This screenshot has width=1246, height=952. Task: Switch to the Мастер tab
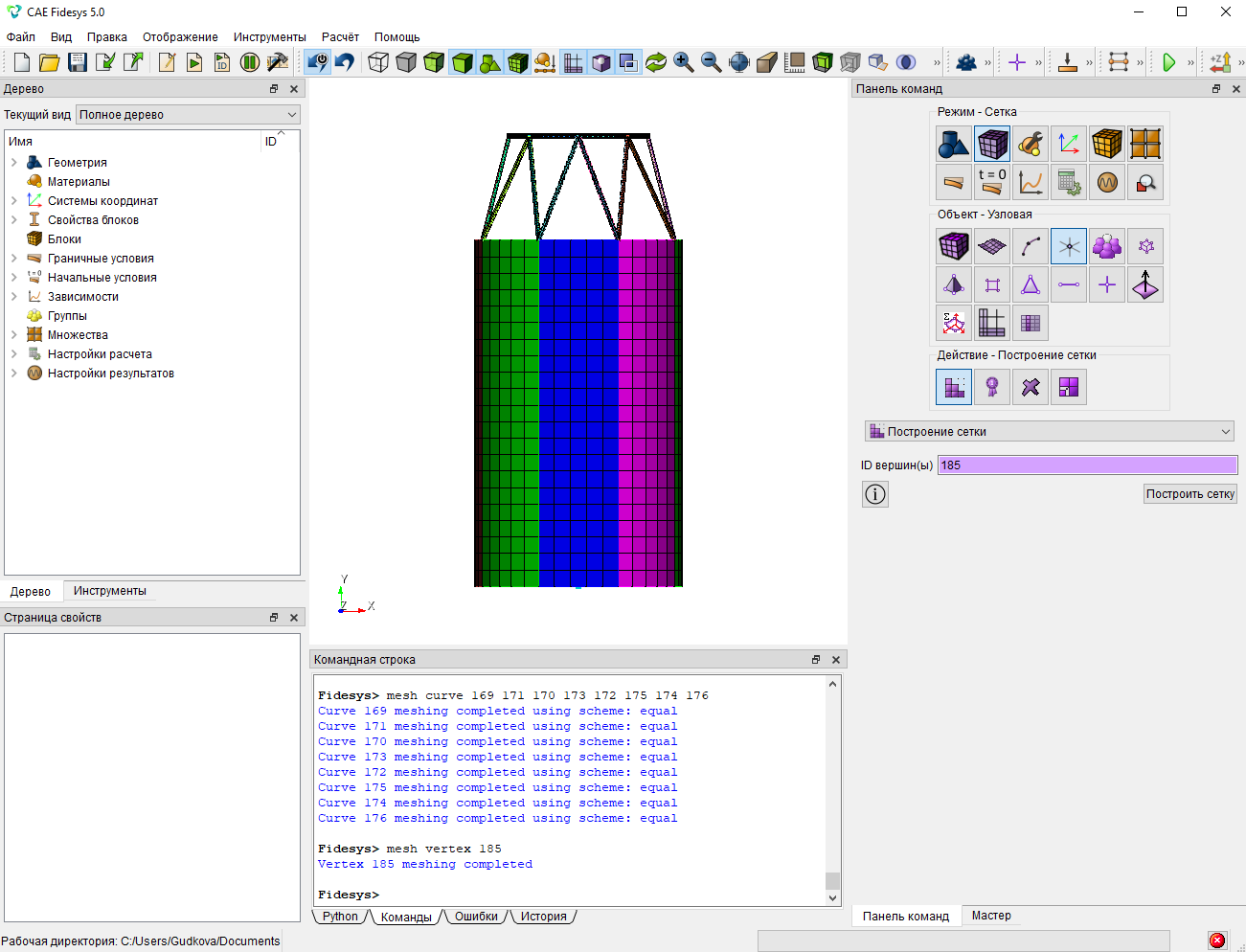click(991, 916)
